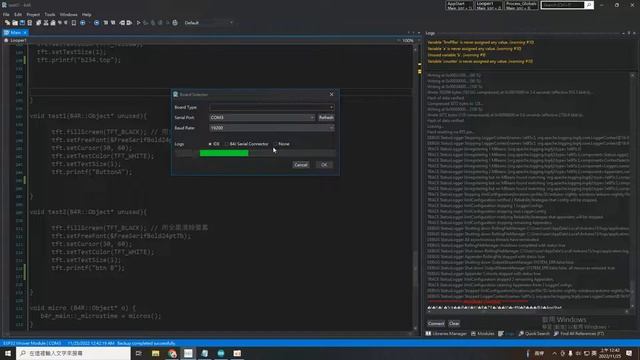Screen dimensions: 640x360
Task: Click the Run play toolbar icon
Action: click(138, 23)
